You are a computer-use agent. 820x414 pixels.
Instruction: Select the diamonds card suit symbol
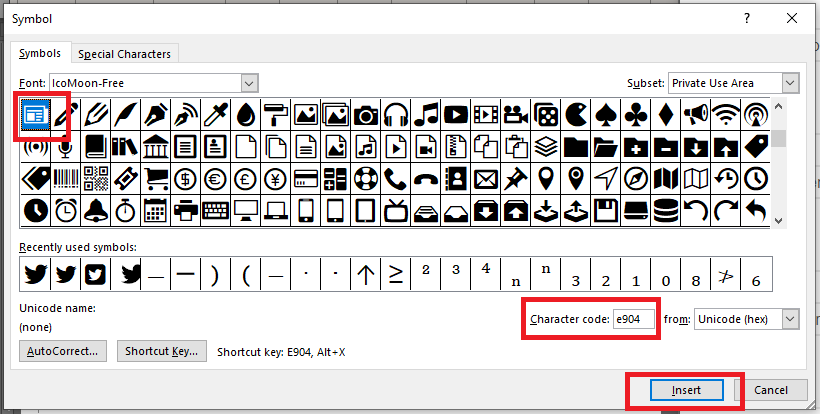666,114
